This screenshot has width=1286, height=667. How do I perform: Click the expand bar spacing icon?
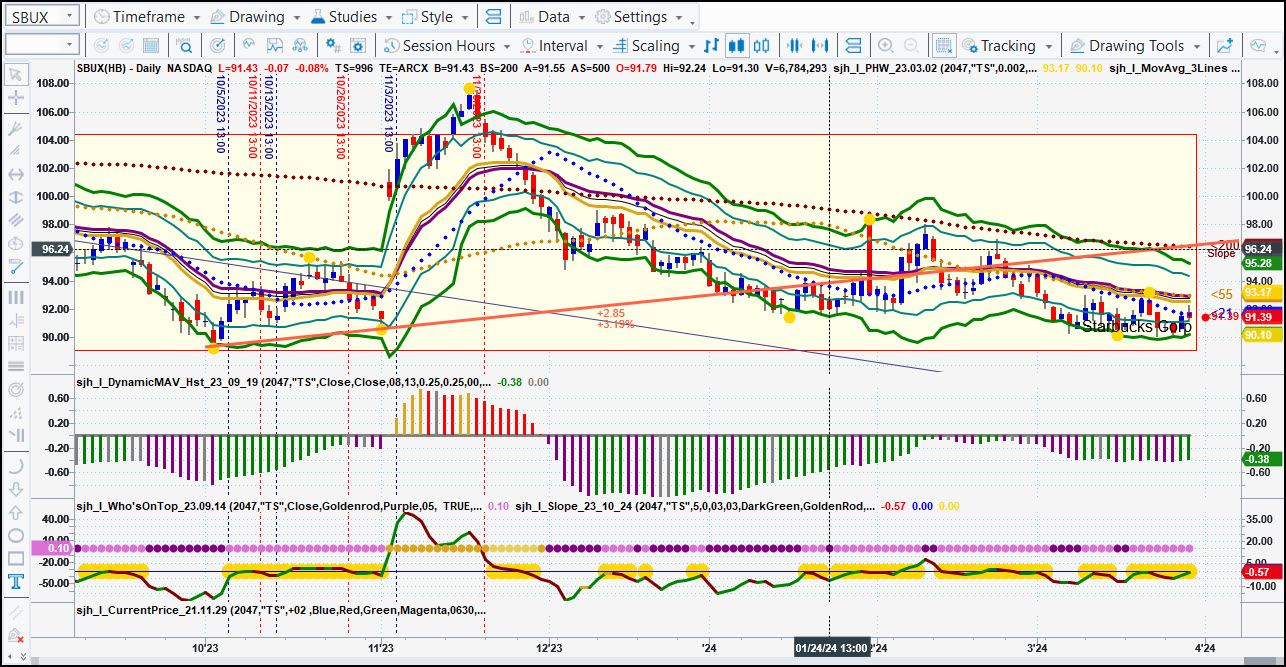(822, 46)
